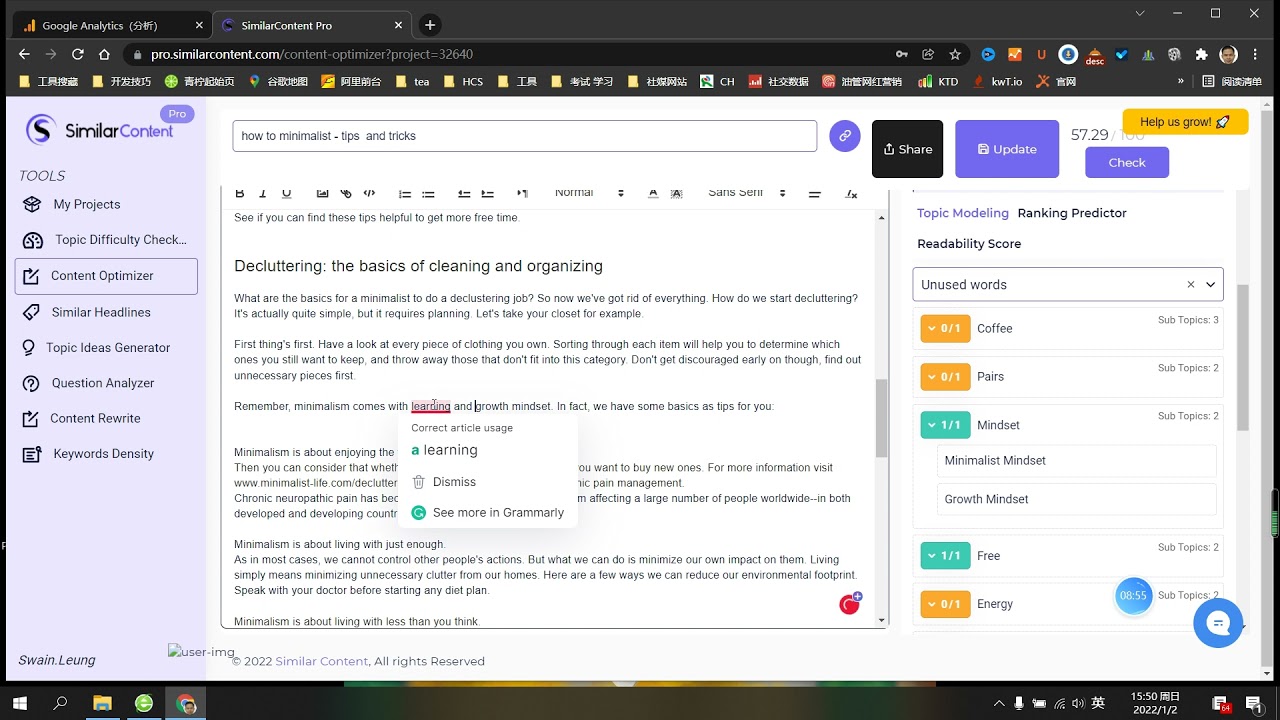The height and width of the screenshot is (720, 1280).
Task: Expand the Coffee 0/1 topic badge
Action: coord(945,328)
